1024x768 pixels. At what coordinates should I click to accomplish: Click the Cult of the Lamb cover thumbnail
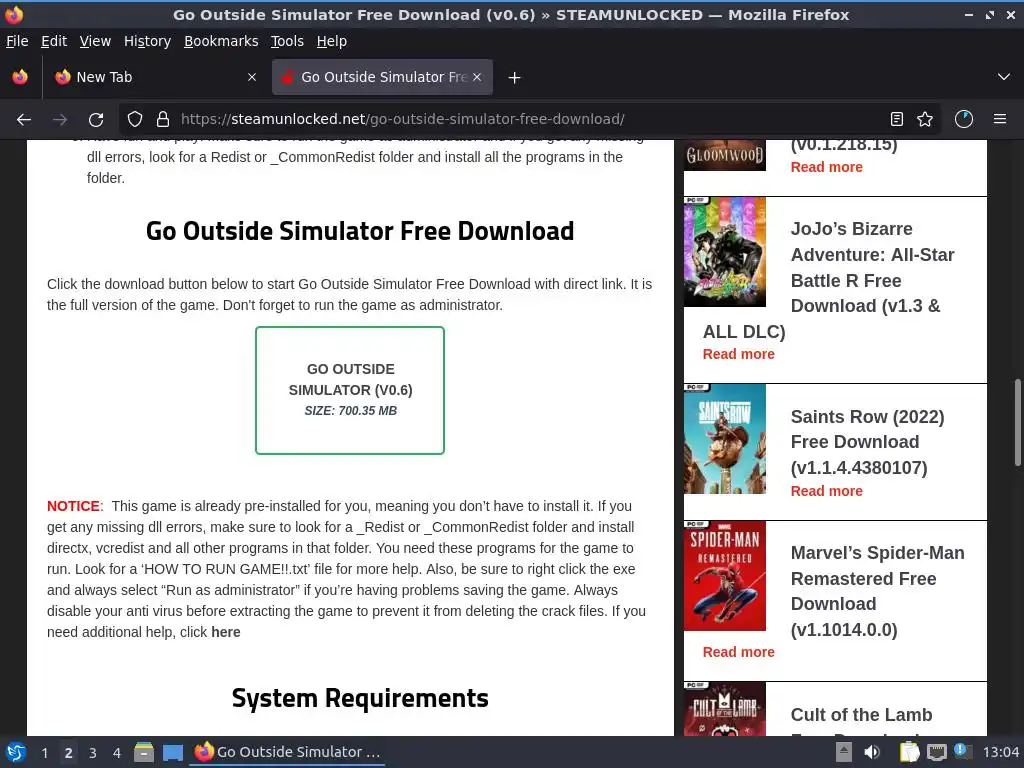coord(724,709)
